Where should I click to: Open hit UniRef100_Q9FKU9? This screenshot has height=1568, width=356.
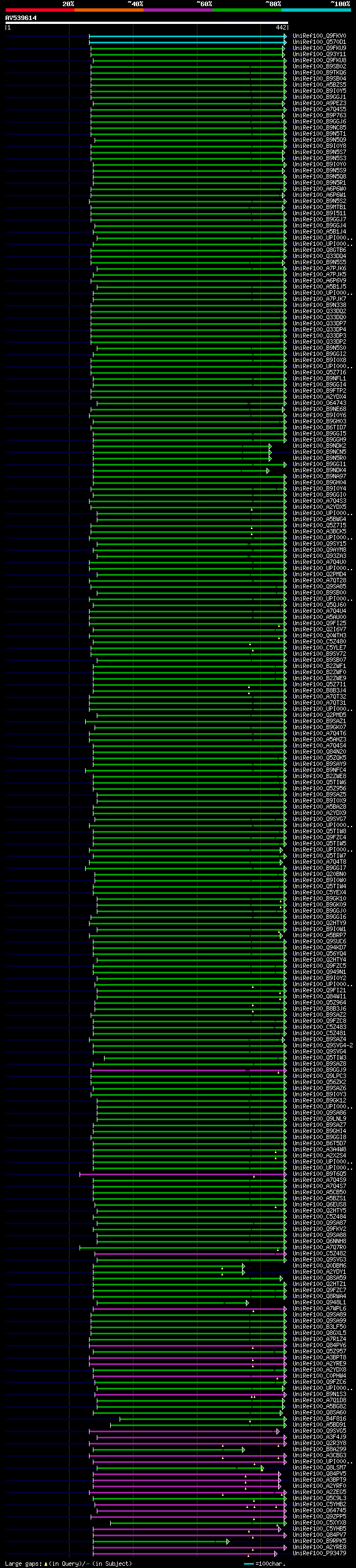[x=319, y=48]
